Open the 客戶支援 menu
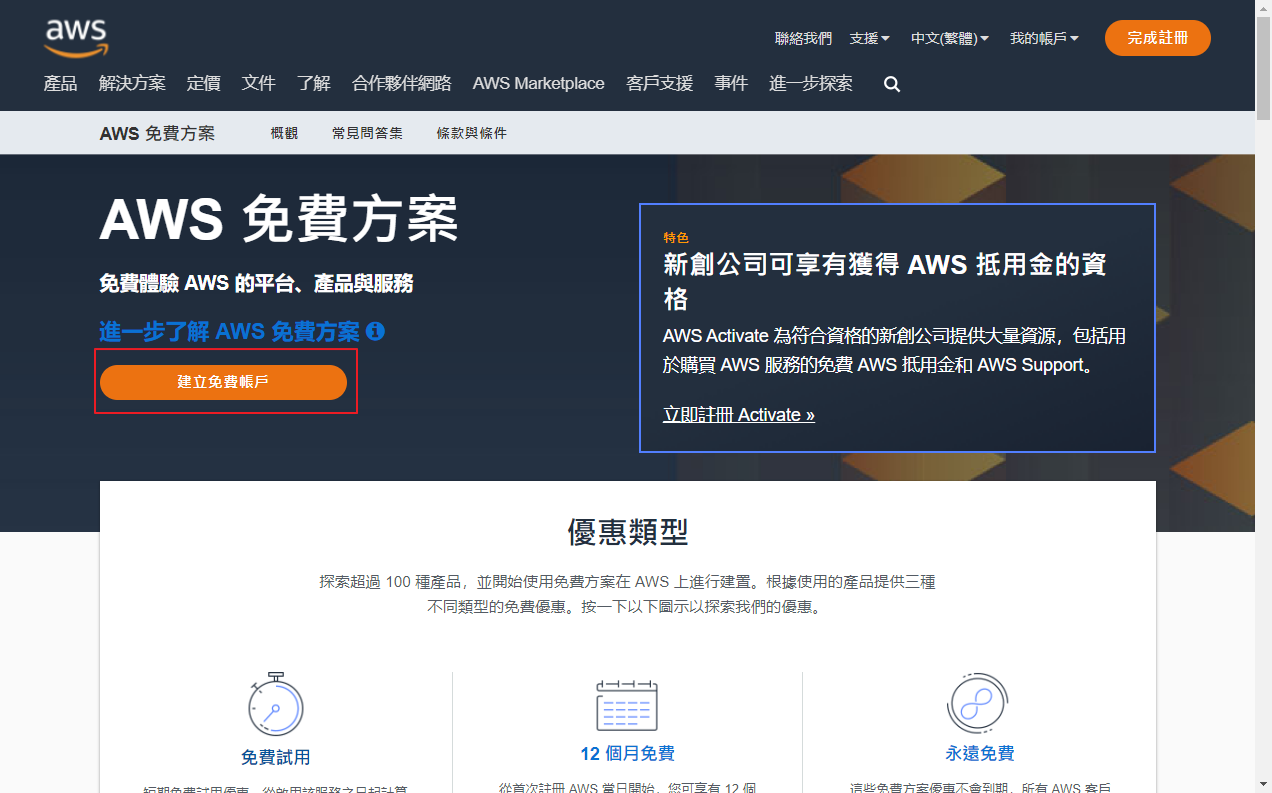 pos(660,83)
